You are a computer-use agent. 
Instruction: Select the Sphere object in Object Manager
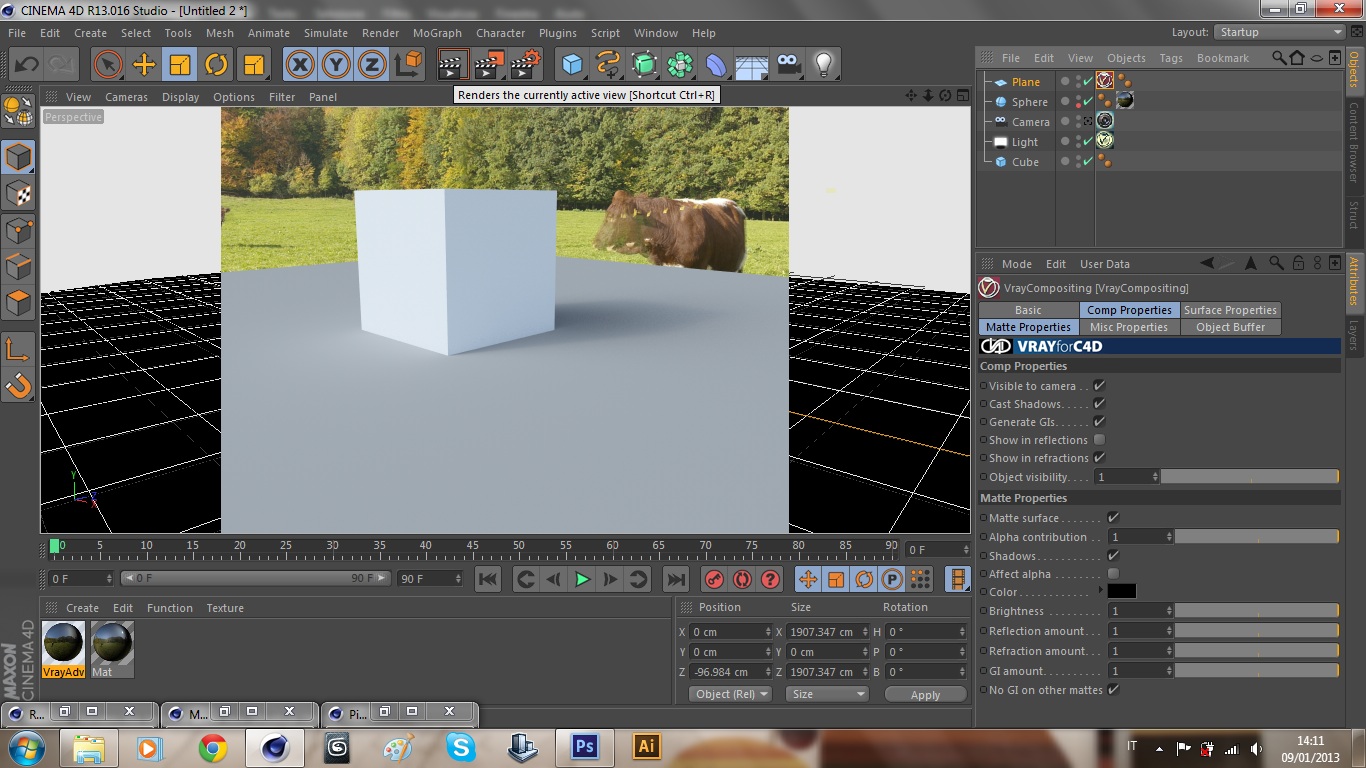click(1029, 102)
